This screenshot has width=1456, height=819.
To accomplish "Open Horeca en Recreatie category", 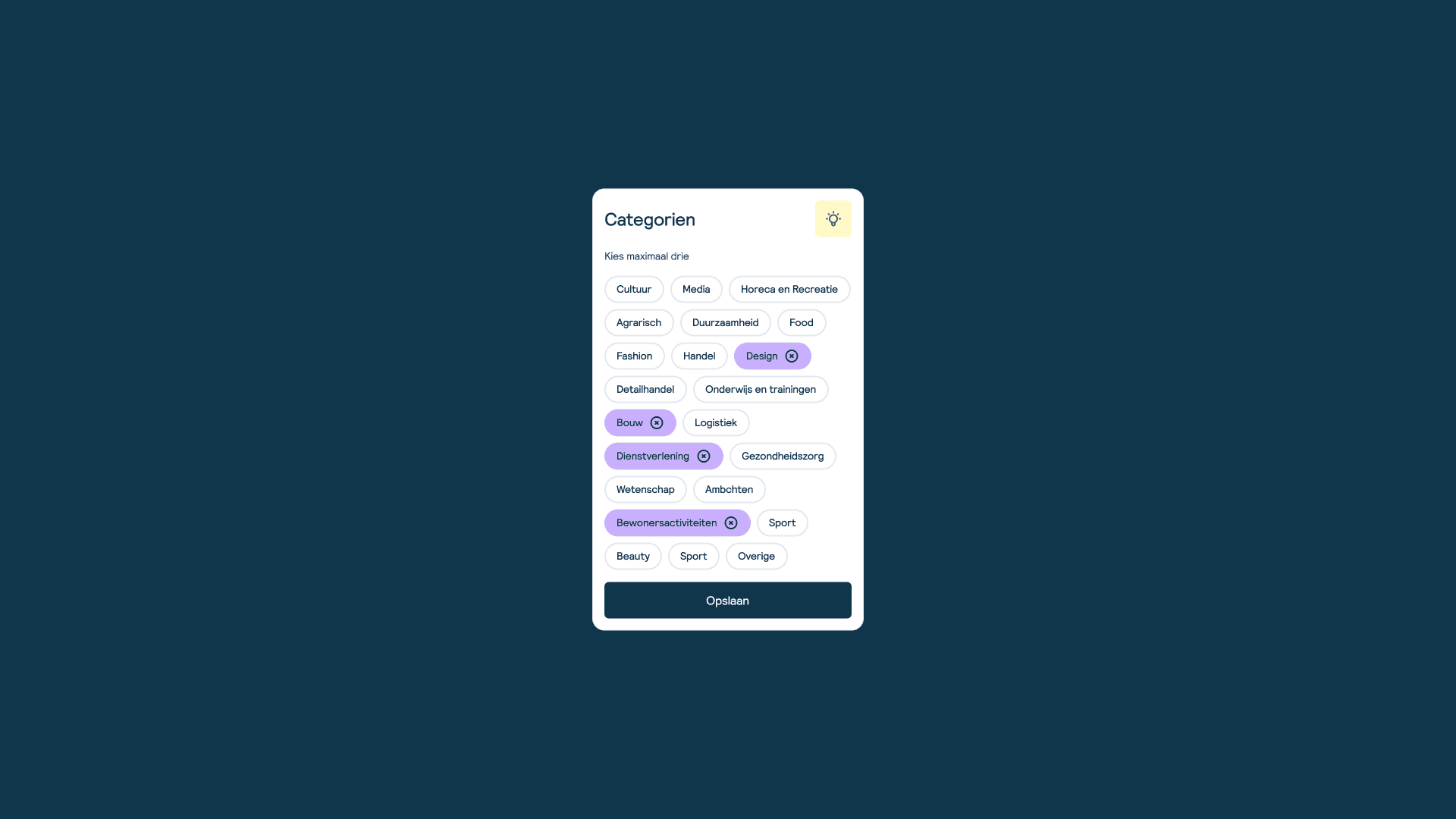I will tap(789, 289).
